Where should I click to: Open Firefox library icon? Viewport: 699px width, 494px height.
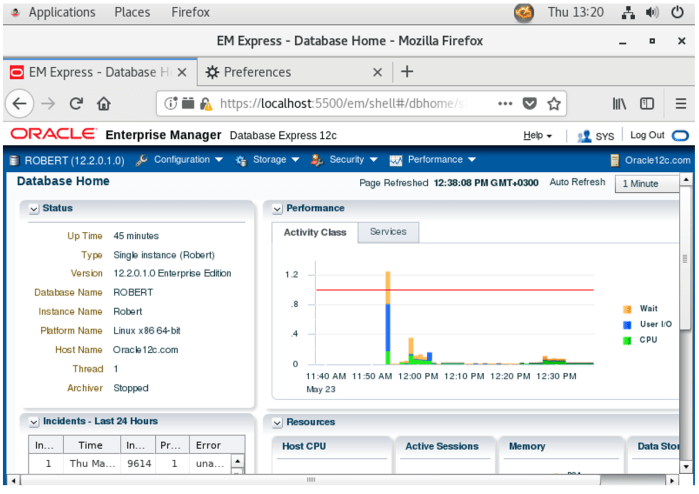tap(619, 103)
